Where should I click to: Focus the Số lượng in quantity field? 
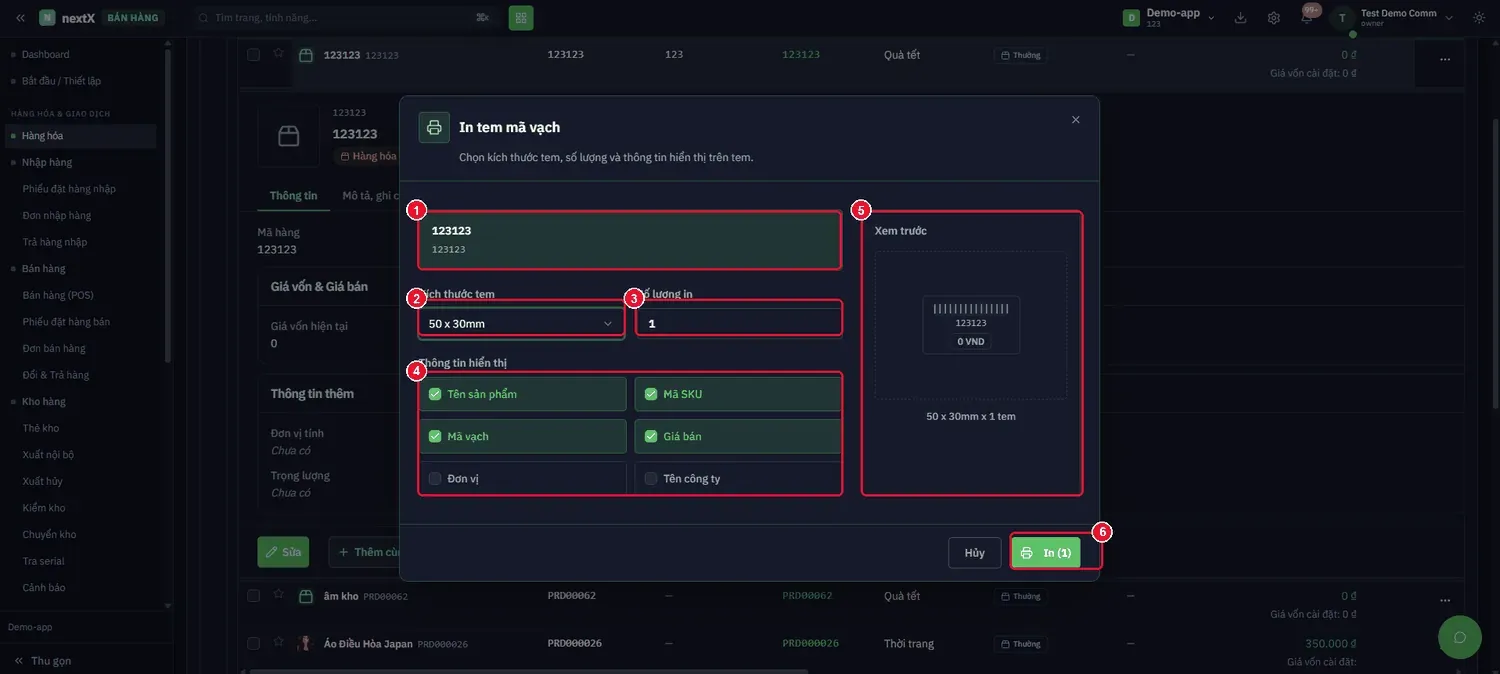point(740,324)
